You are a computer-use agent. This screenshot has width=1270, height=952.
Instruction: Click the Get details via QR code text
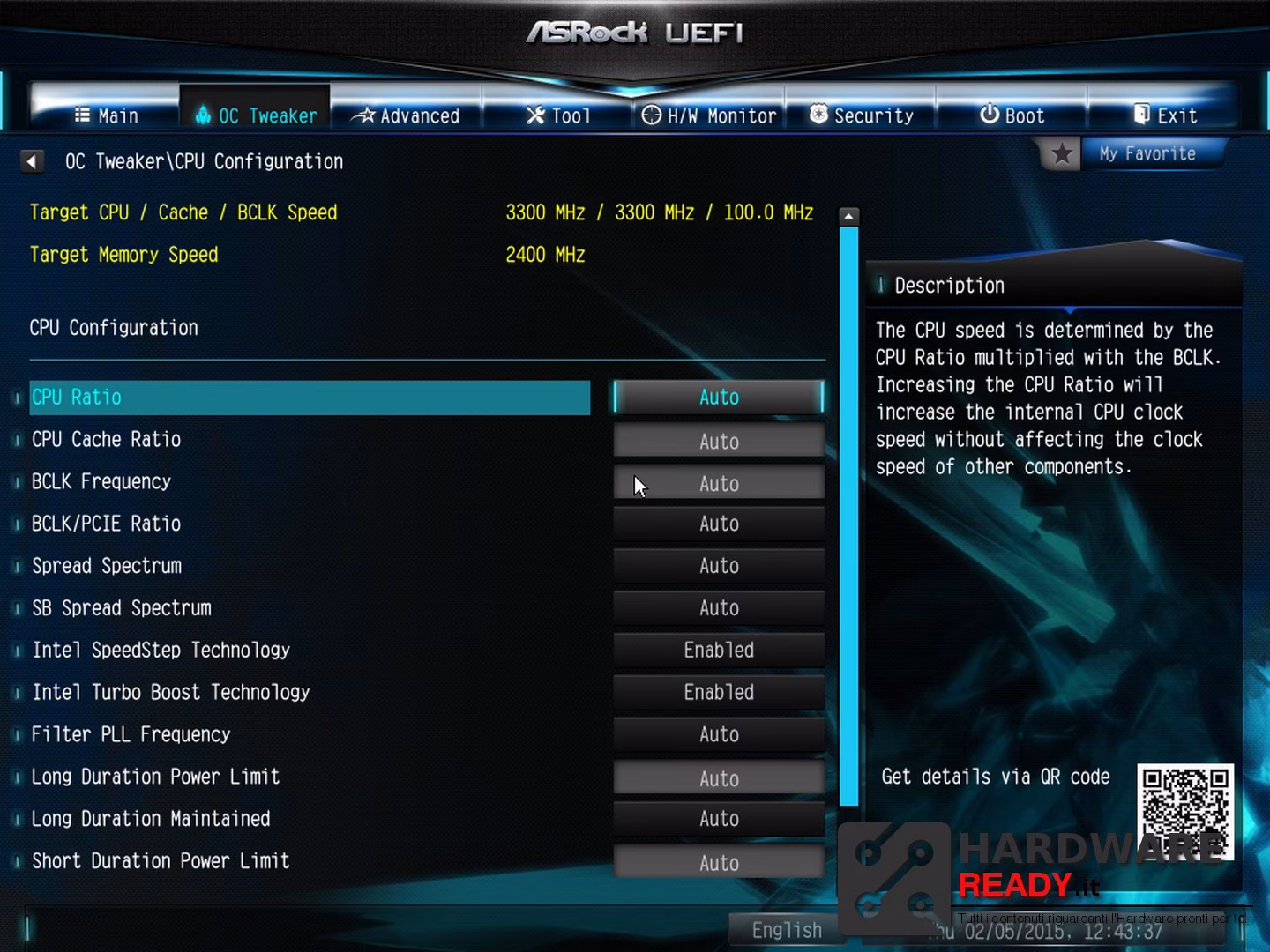tap(996, 777)
